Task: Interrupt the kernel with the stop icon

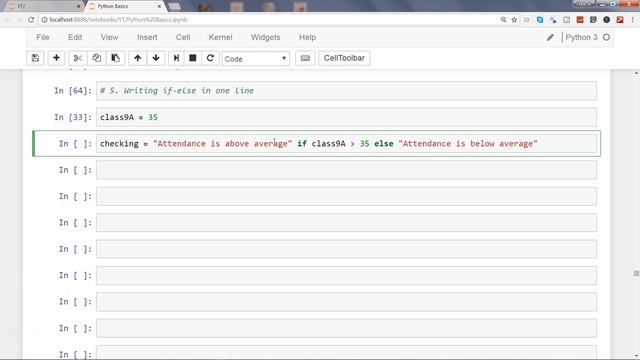Action: (x=193, y=58)
